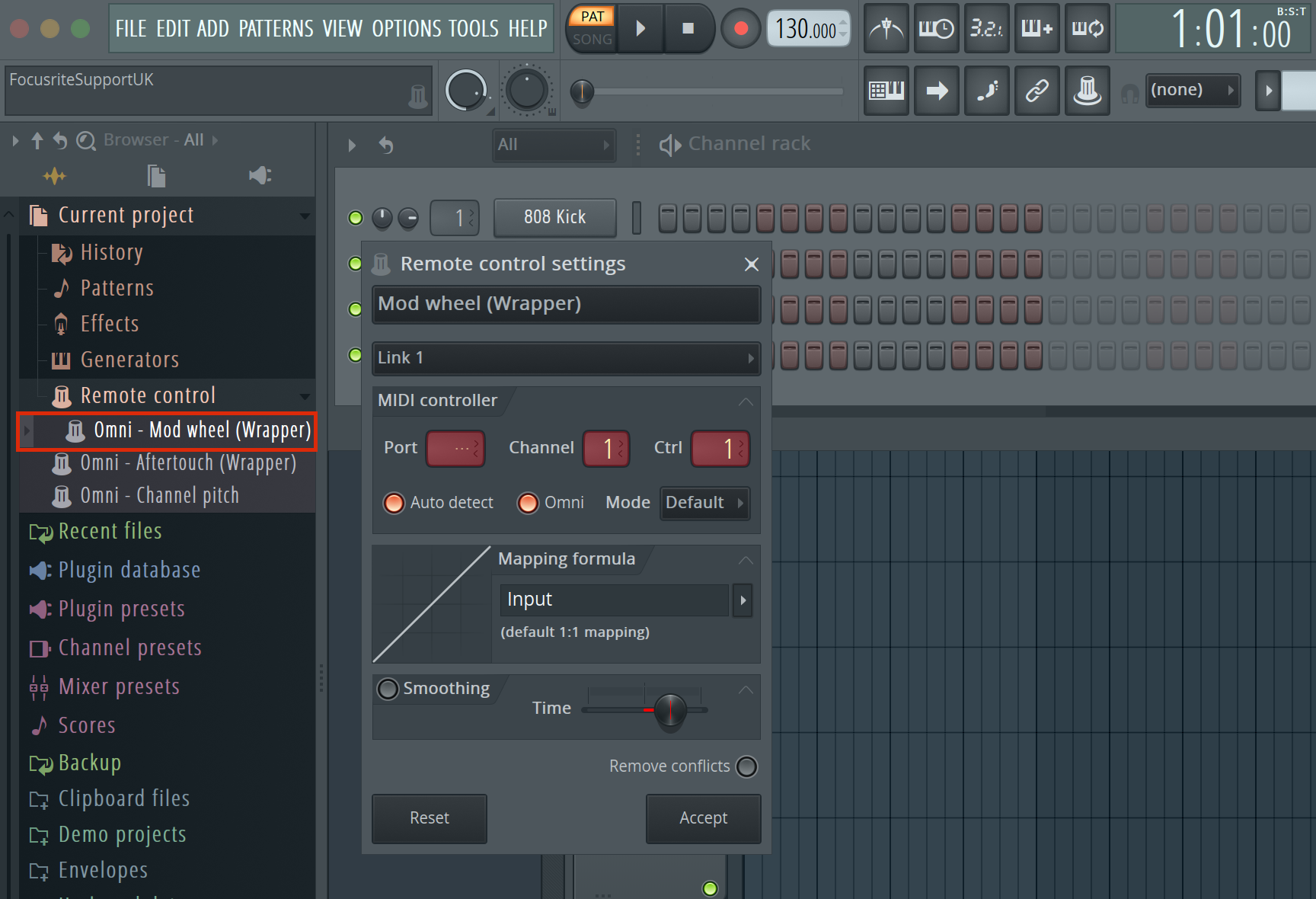Click the tempo 130.000 field
Viewport: 1316px width, 899px height.
coord(808,29)
